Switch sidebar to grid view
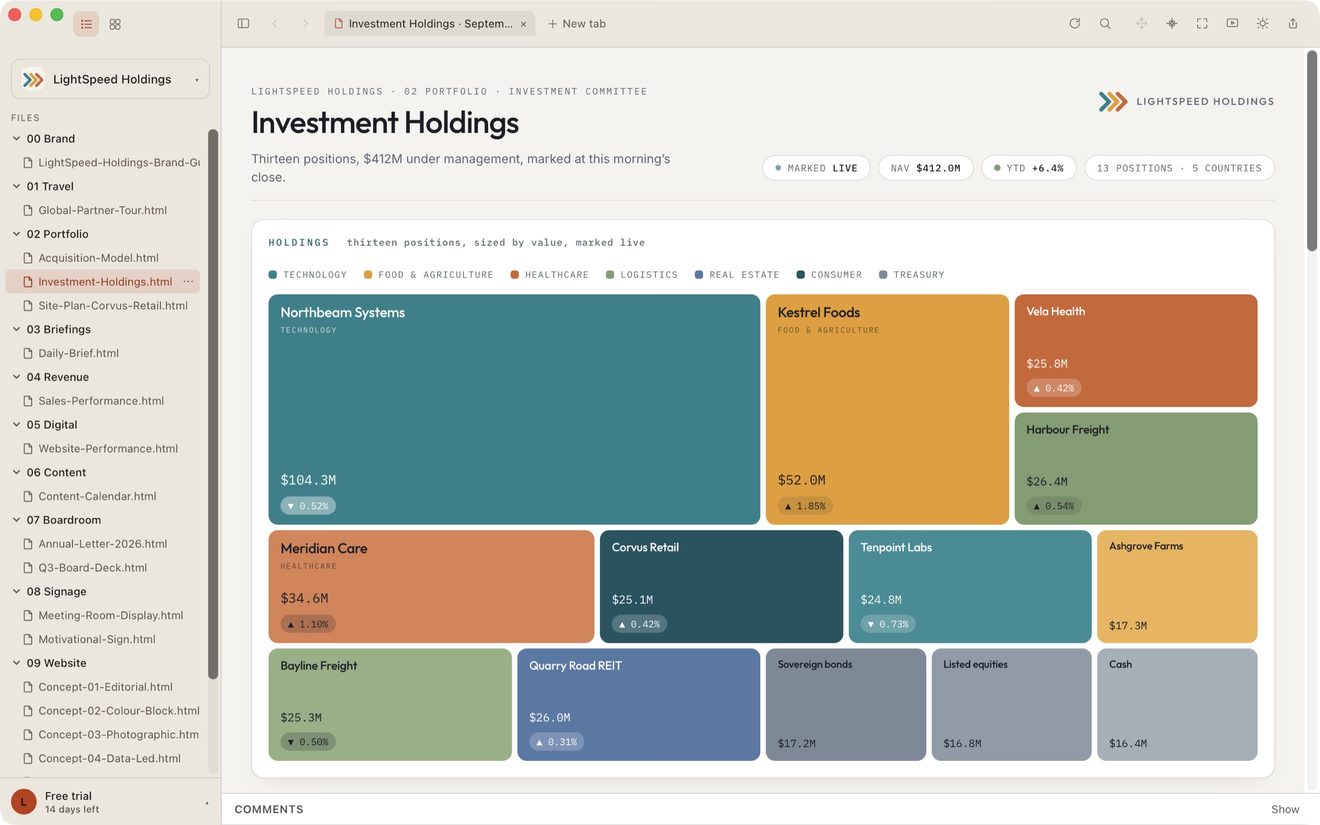Viewport: 1320px width, 825px height. tap(115, 24)
